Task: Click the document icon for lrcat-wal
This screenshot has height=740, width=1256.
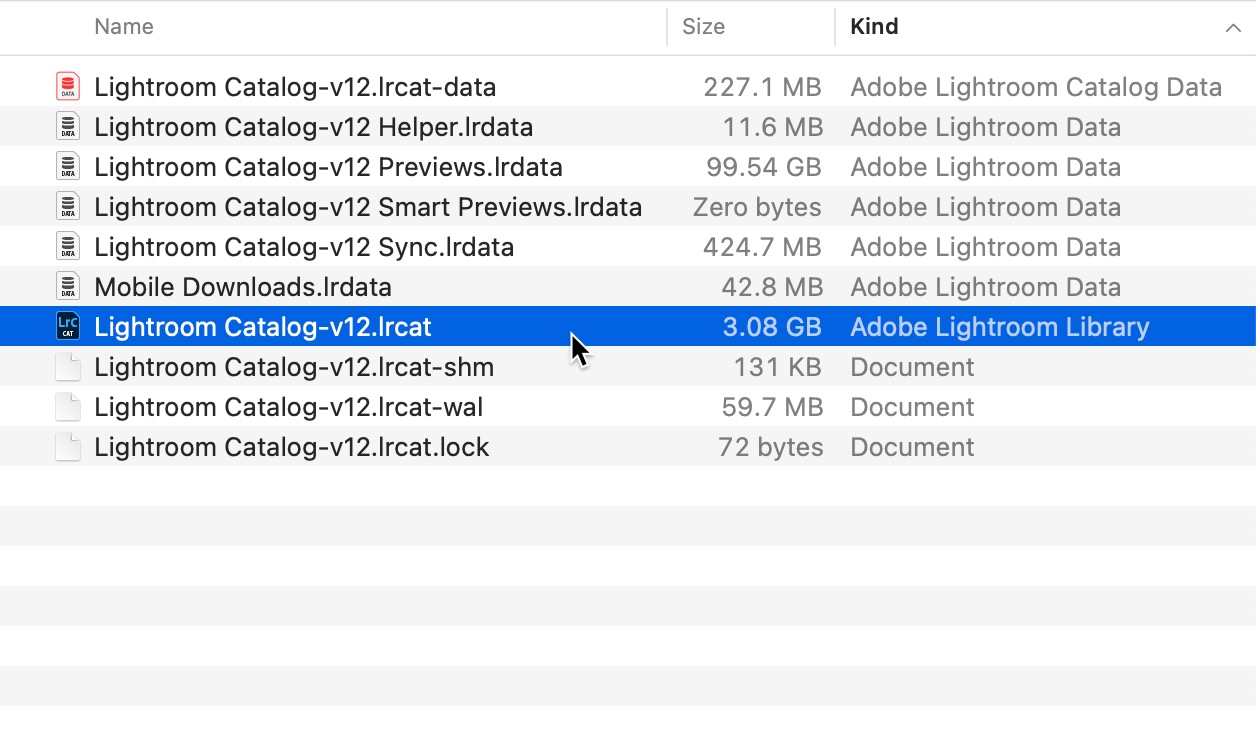Action: tap(67, 406)
